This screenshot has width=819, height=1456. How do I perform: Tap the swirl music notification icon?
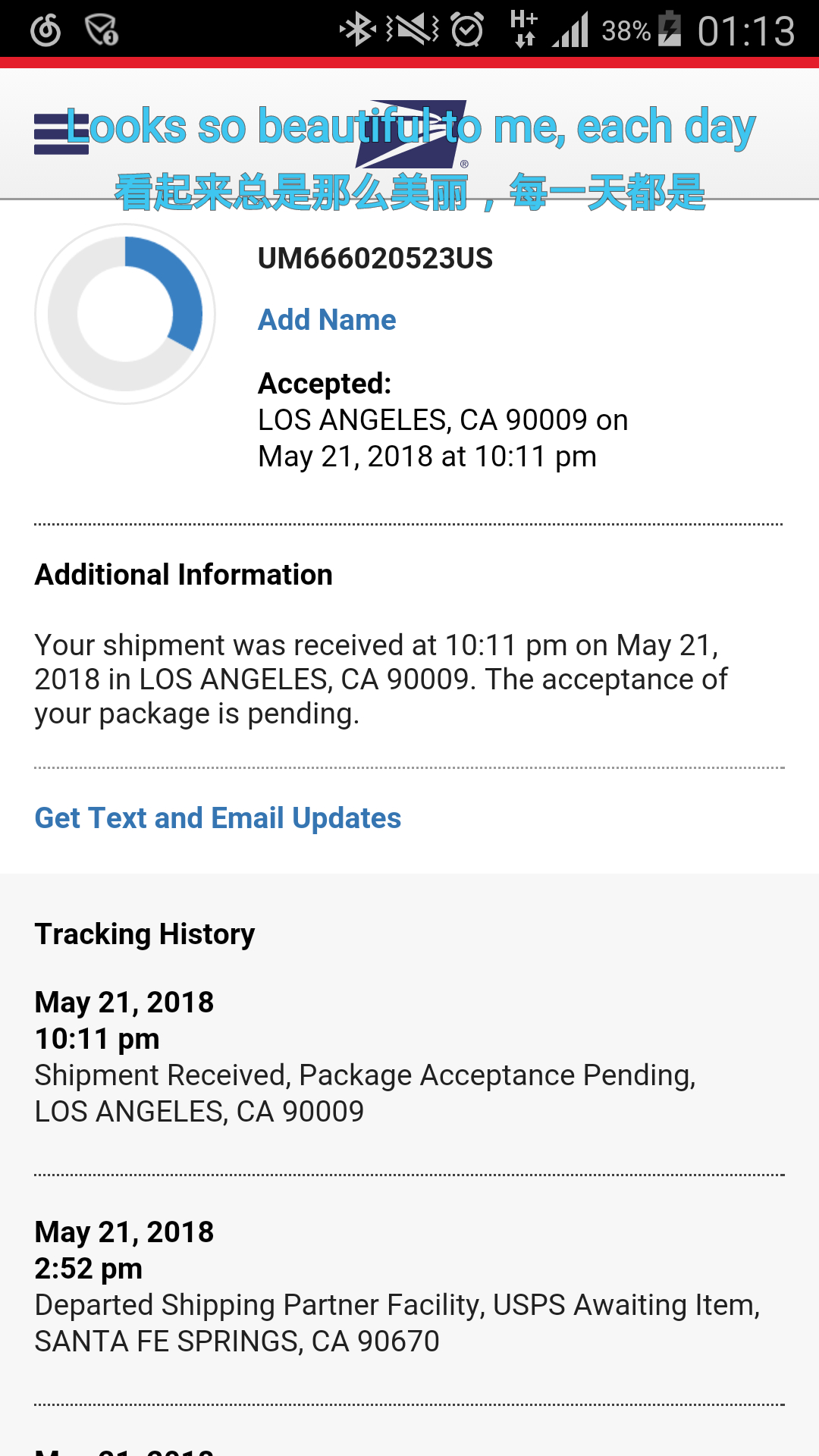(x=45, y=31)
